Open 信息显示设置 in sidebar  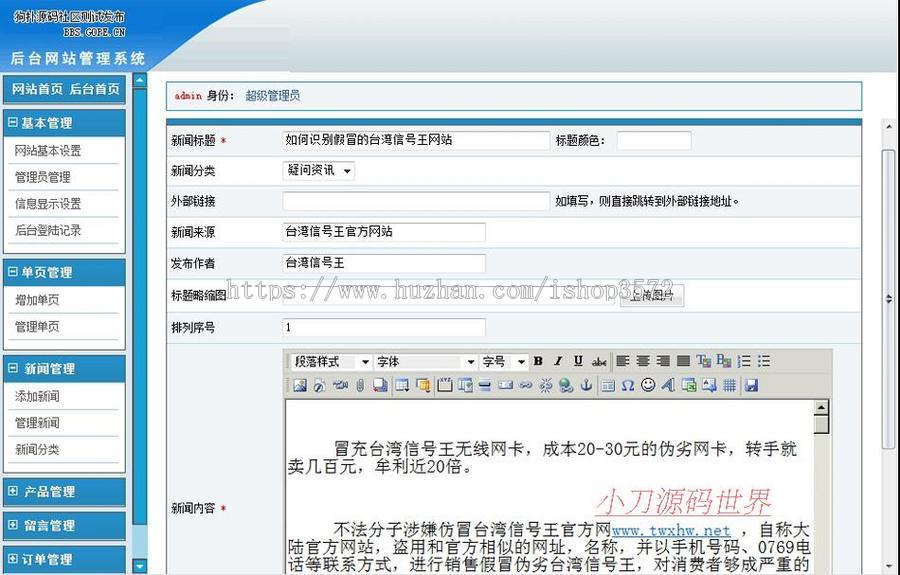point(48,204)
